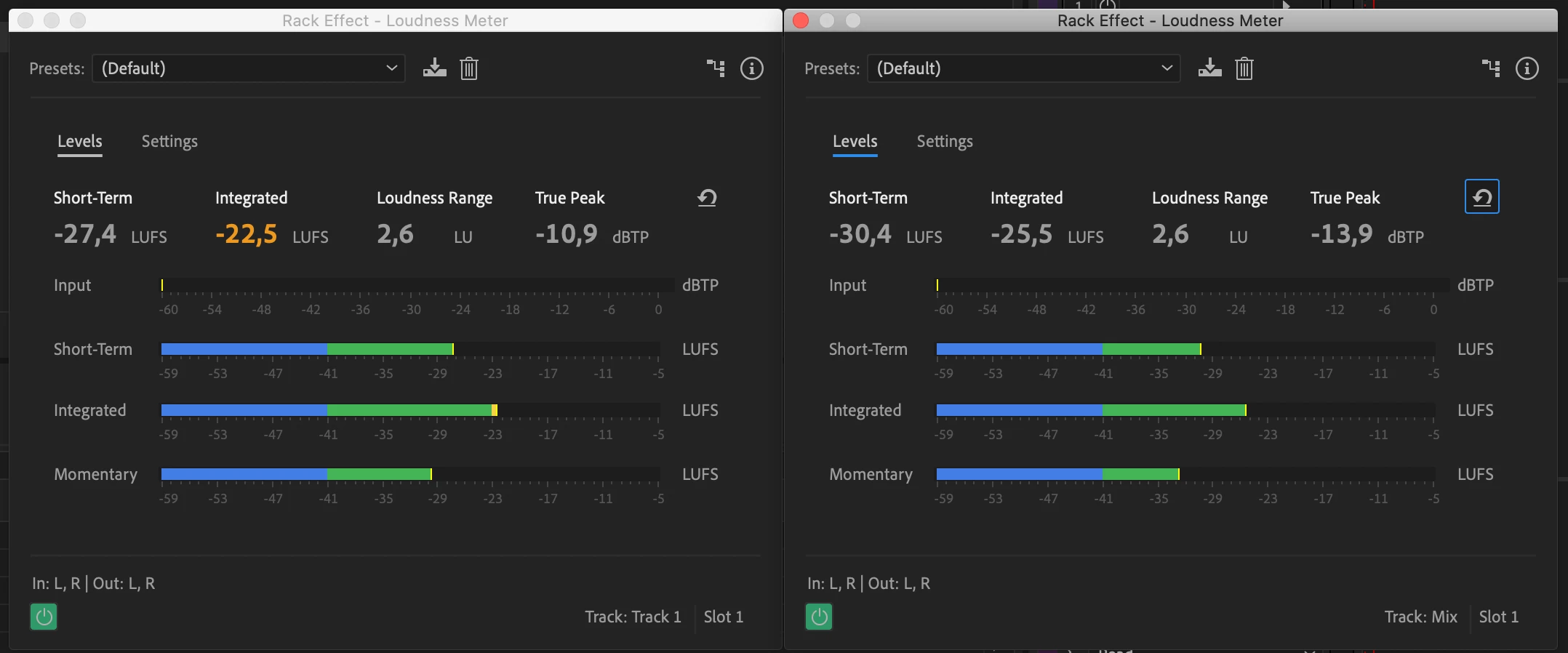The width and height of the screenshot is (1568, 653).
Task: Click Input dBTP meter in Mix window
Action: click(x=1193, y=285)
